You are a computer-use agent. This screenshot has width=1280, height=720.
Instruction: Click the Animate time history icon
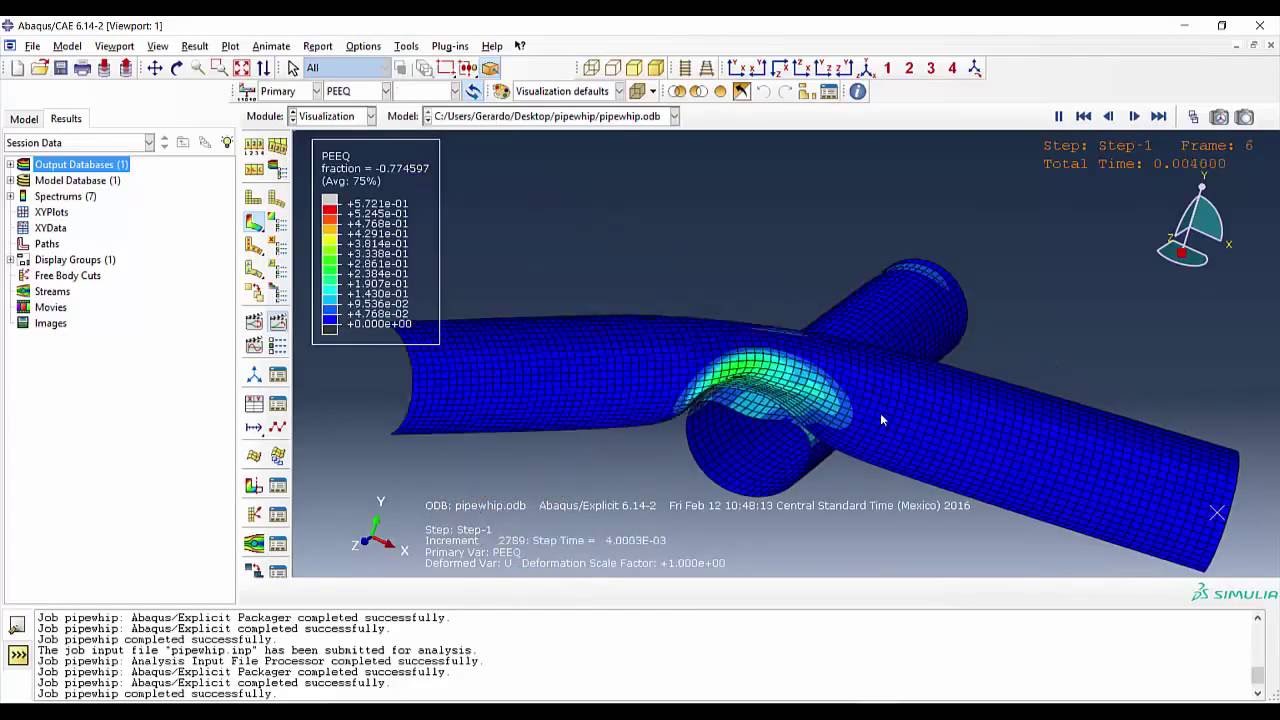(x=278, y=320)
